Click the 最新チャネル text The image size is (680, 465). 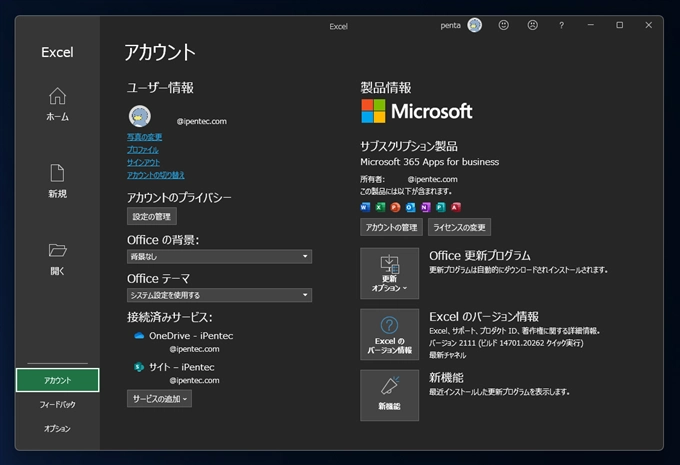pos(448,355)
